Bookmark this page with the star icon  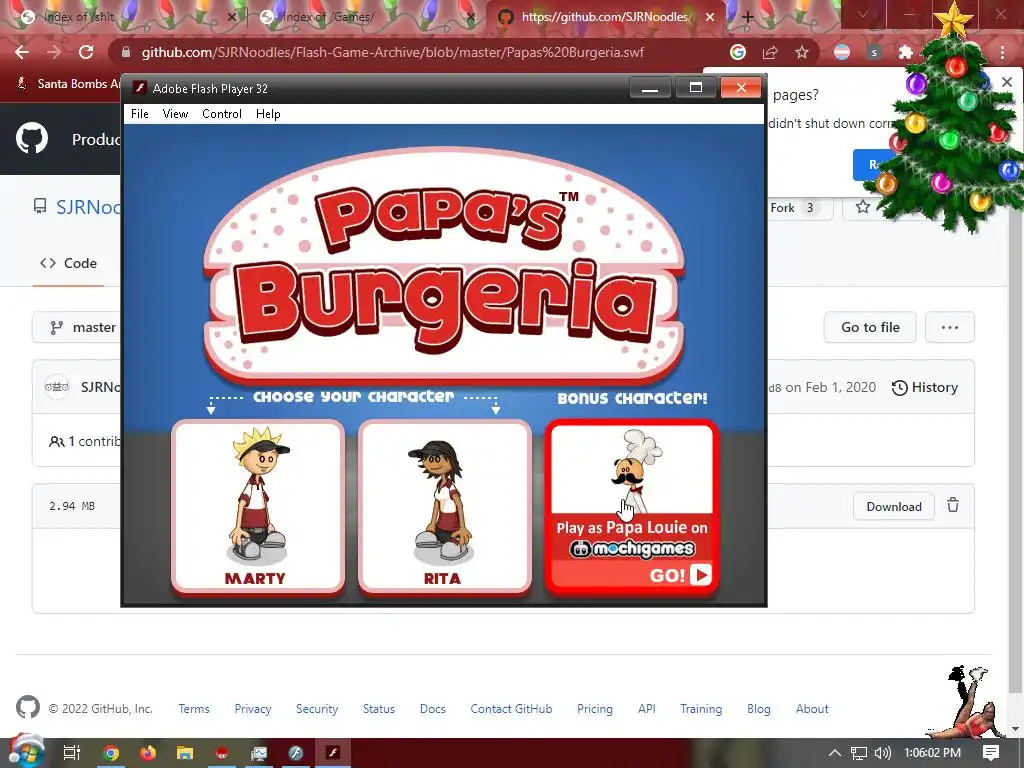(802, 52)
